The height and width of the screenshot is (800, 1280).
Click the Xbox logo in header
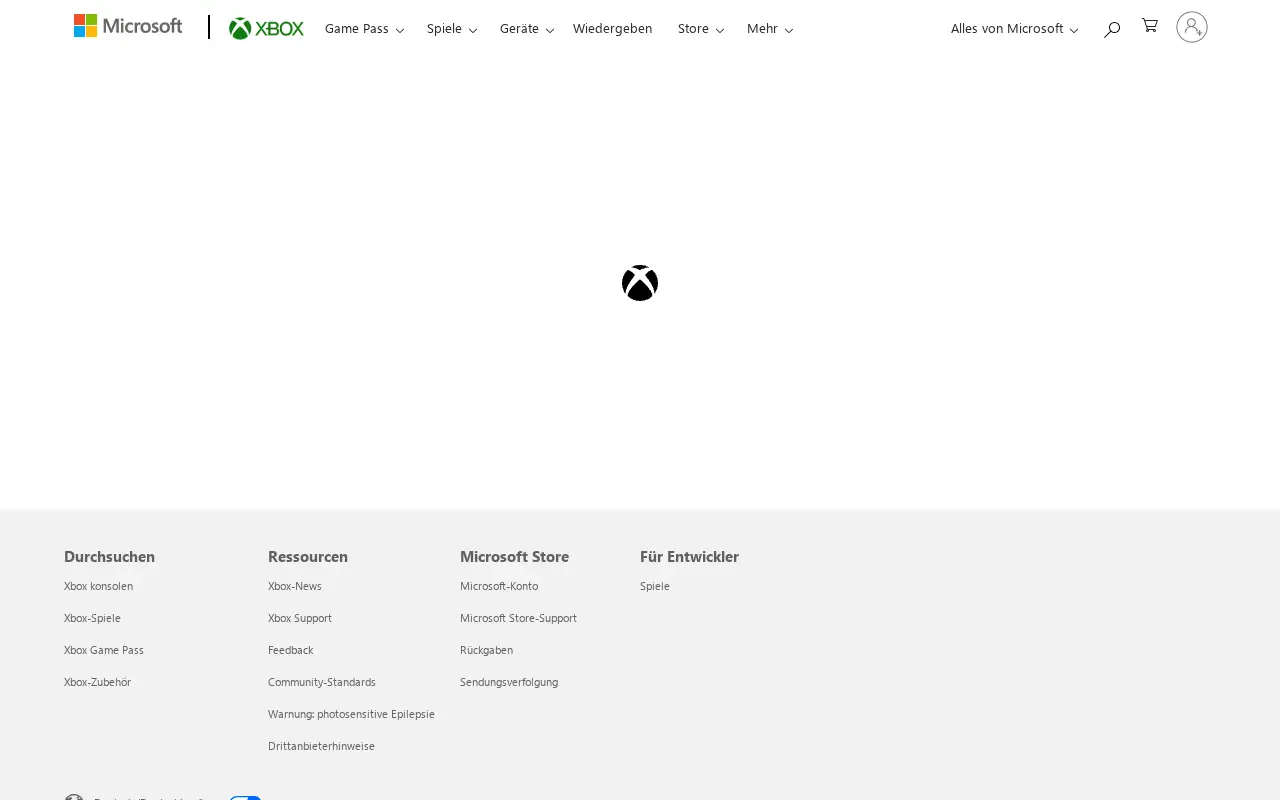tap(266, 28)
